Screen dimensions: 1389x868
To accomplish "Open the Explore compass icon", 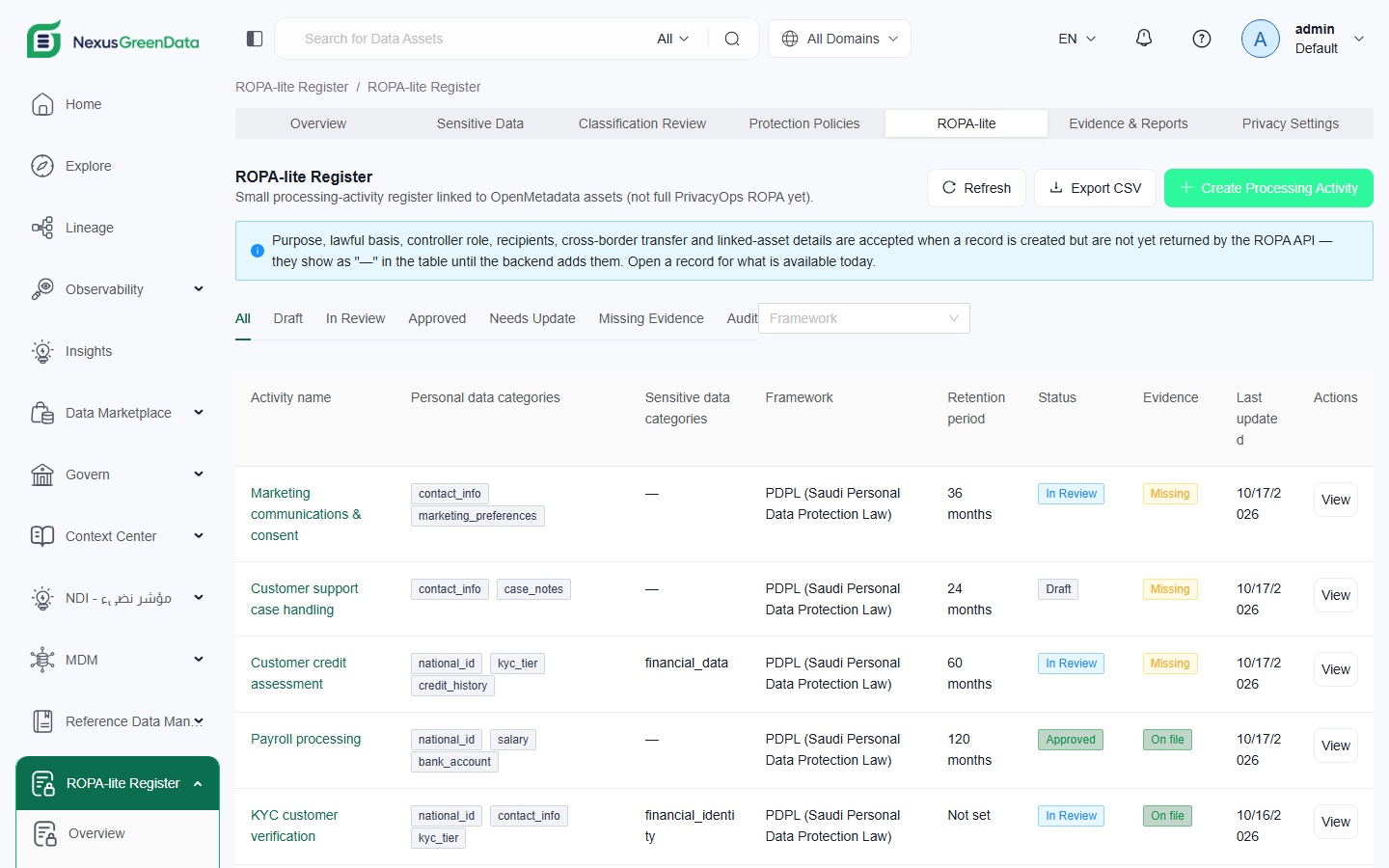I will click(42, 166).
